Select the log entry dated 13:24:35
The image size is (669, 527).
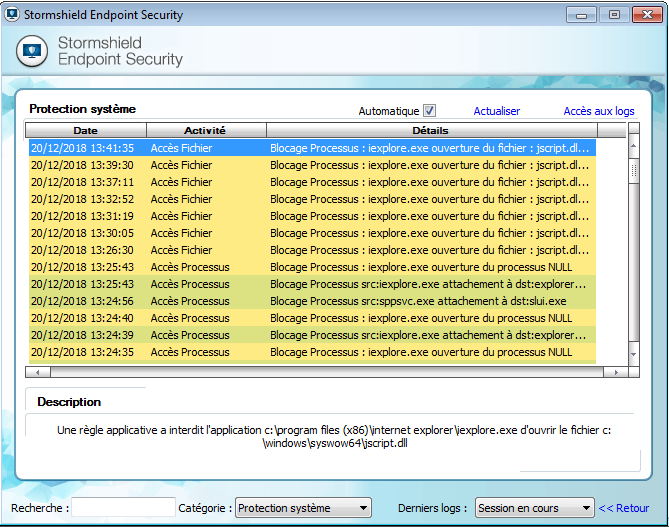coord(312,352)
